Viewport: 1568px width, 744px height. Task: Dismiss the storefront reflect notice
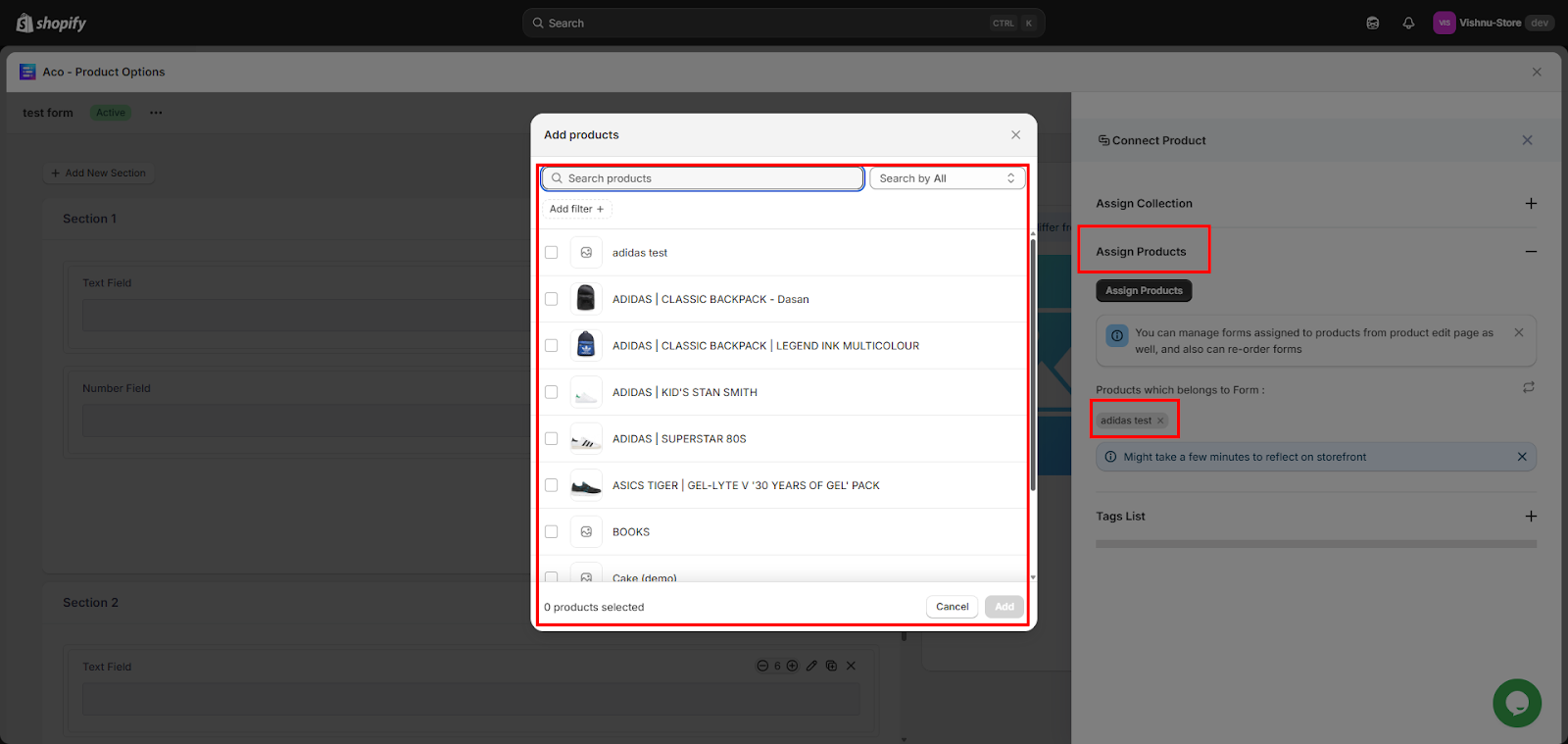(x=1521, y=457)
